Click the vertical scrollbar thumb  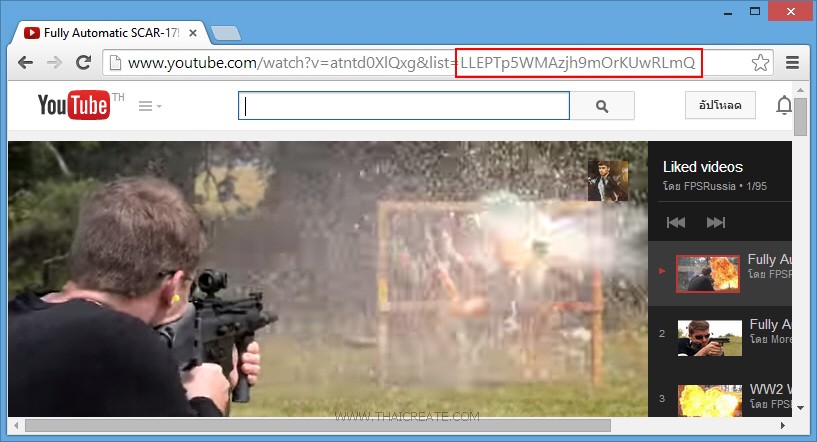pyautogui.click(x=800, y=116)
